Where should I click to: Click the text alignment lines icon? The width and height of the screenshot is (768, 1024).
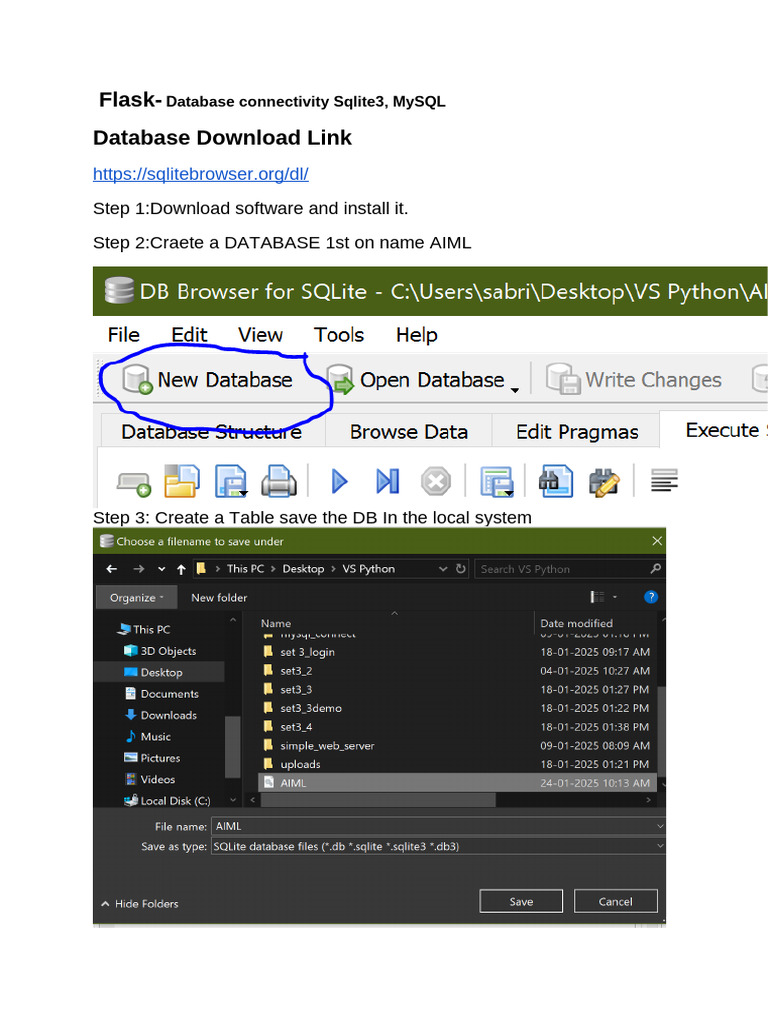coord(664,481)
